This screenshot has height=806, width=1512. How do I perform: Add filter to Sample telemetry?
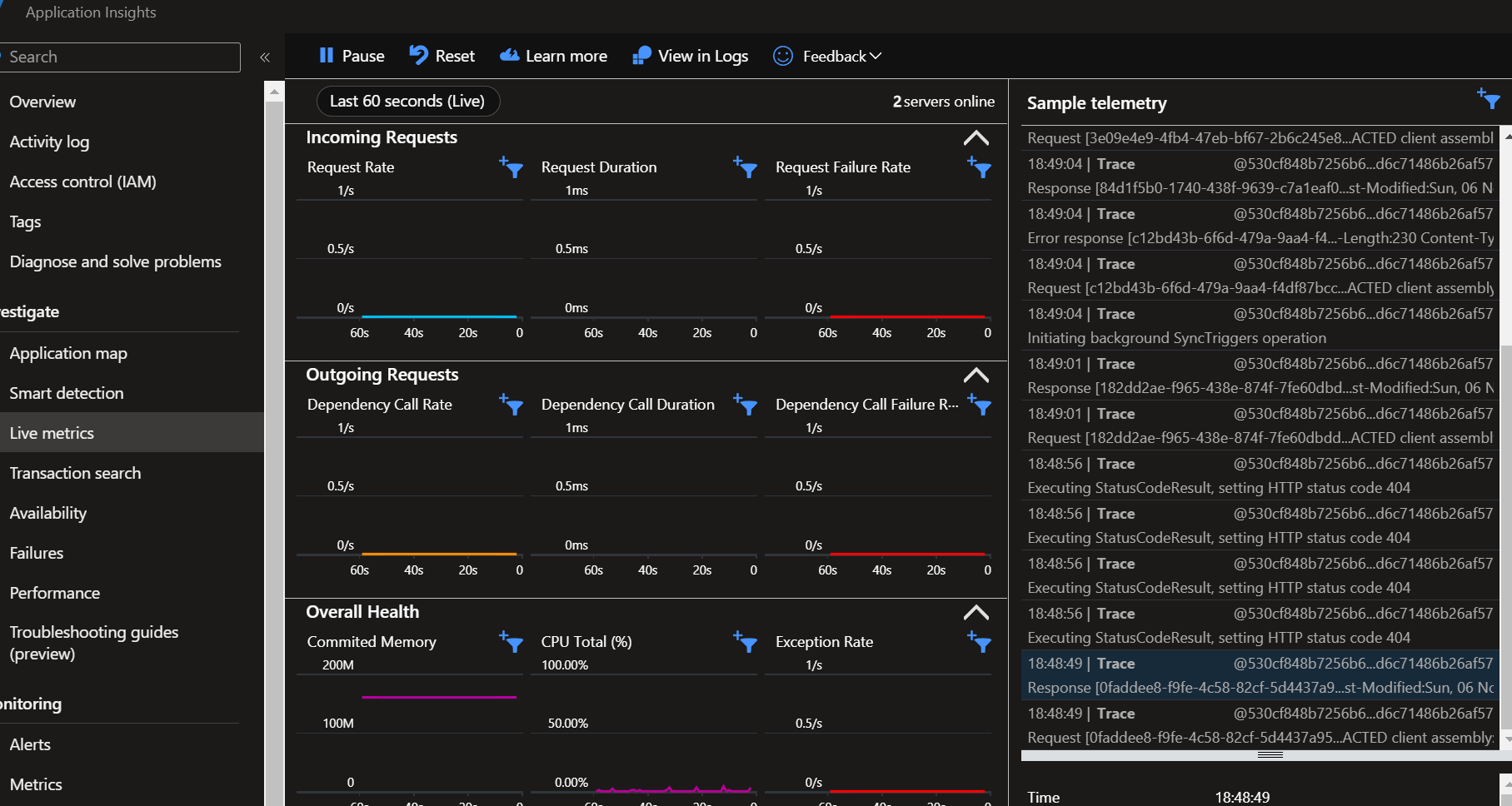(1489, 99)
